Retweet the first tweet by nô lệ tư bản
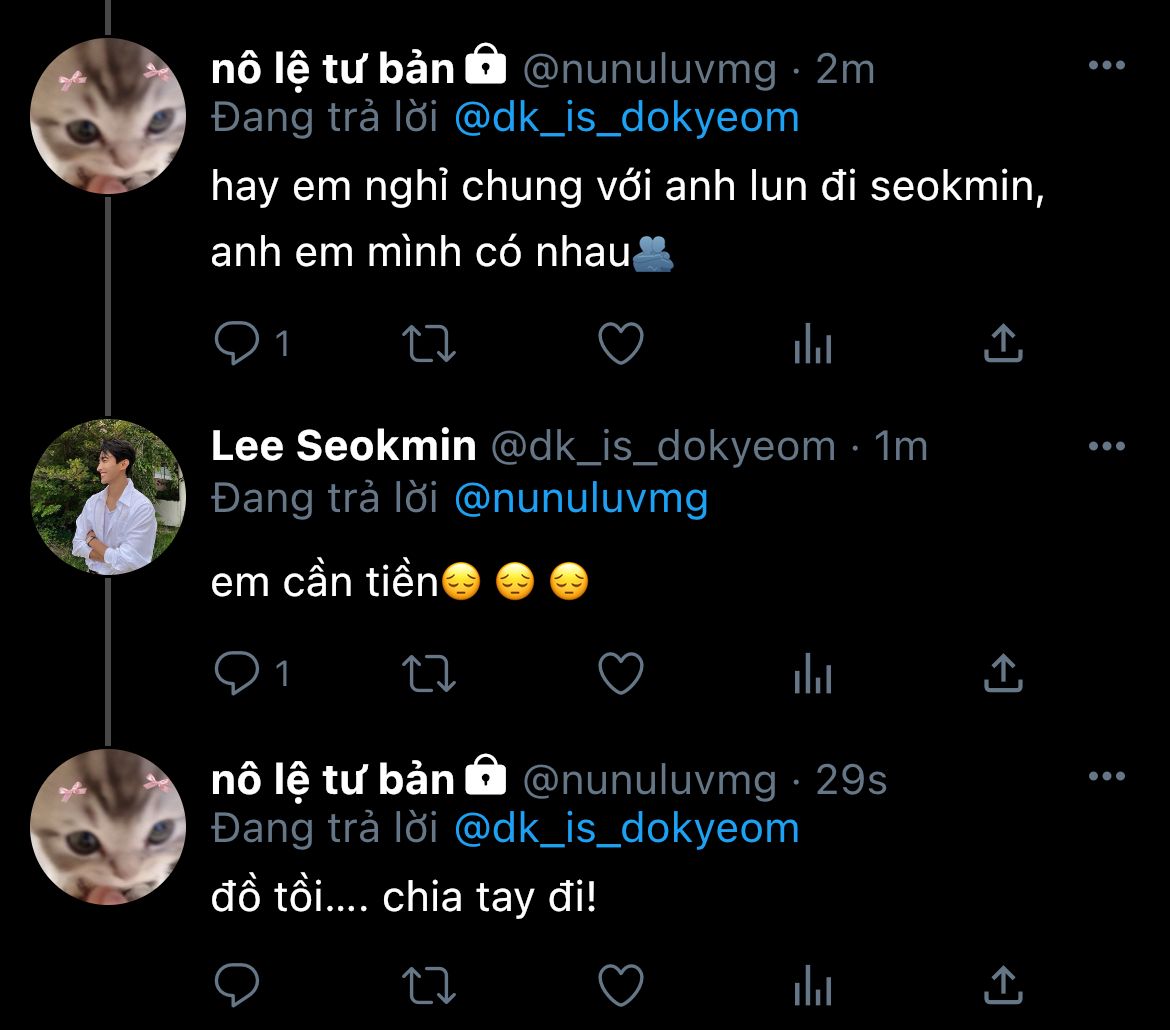 pyautogui.click(x=429, y=345)
